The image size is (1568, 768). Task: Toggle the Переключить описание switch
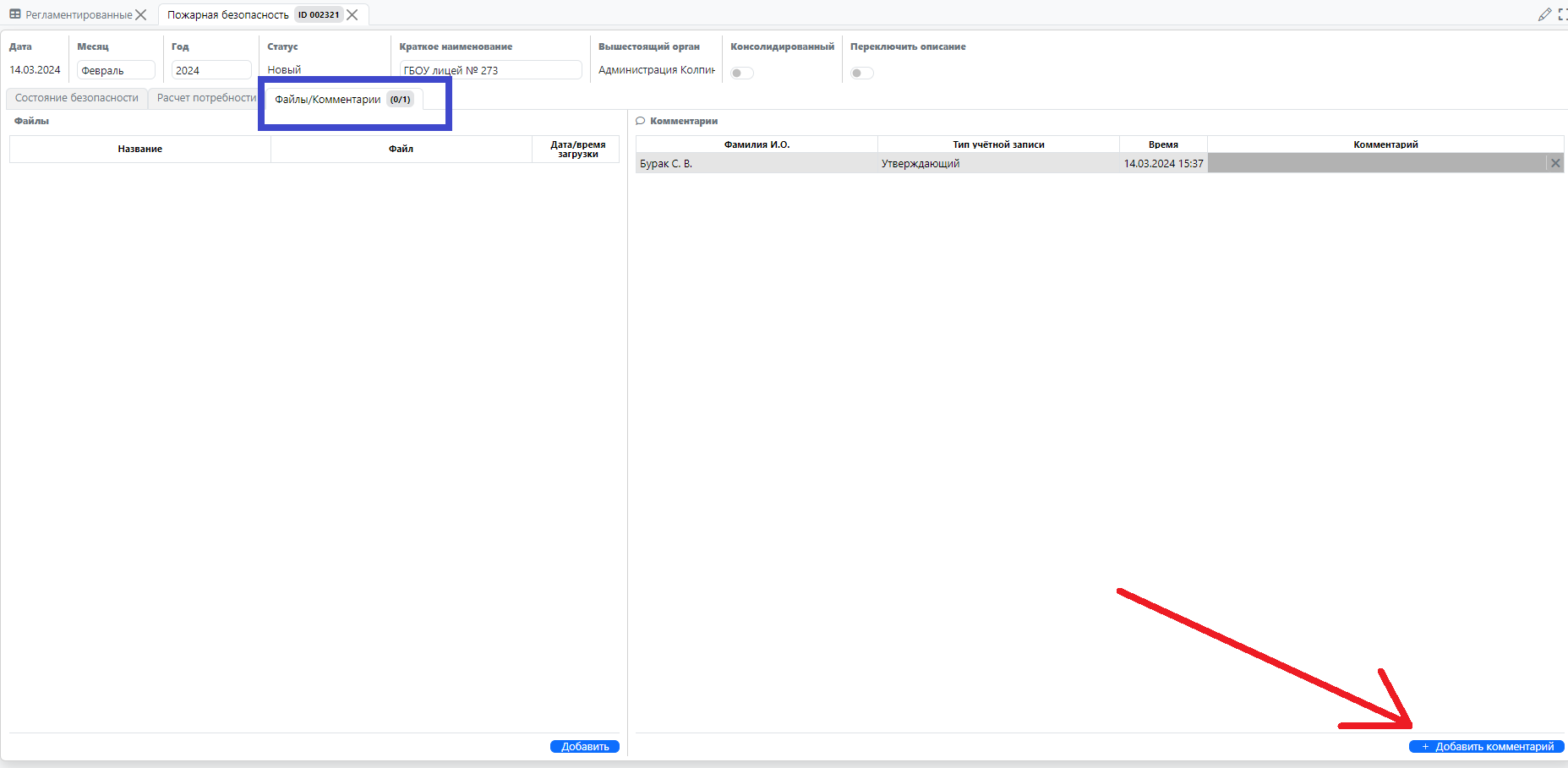coord(861,73)
